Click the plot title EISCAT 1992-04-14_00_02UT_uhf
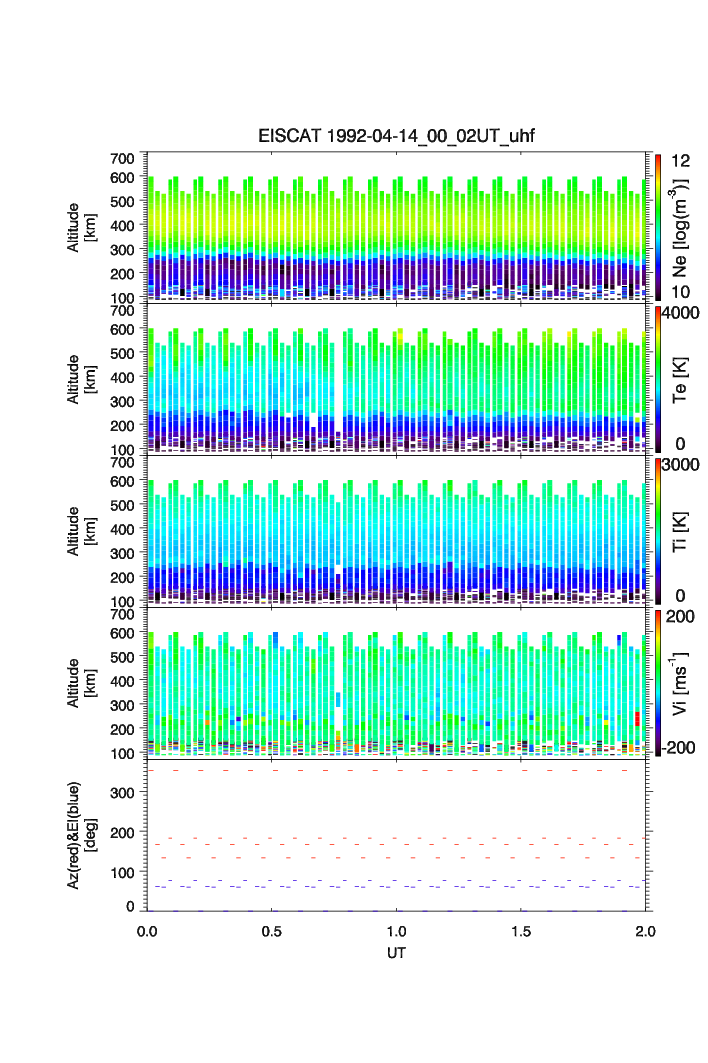 396,136
